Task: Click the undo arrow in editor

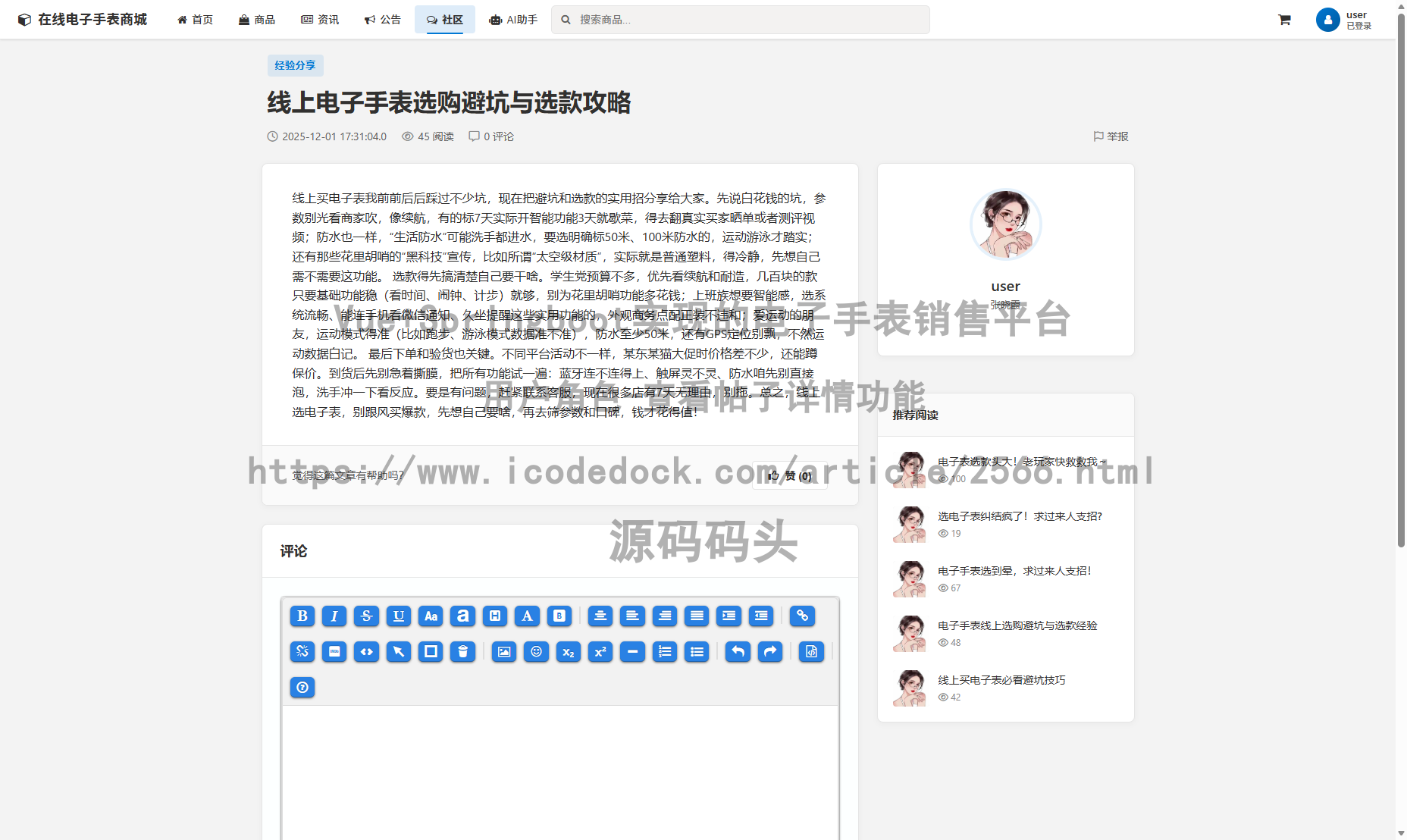Action: [x=738, y=651]
